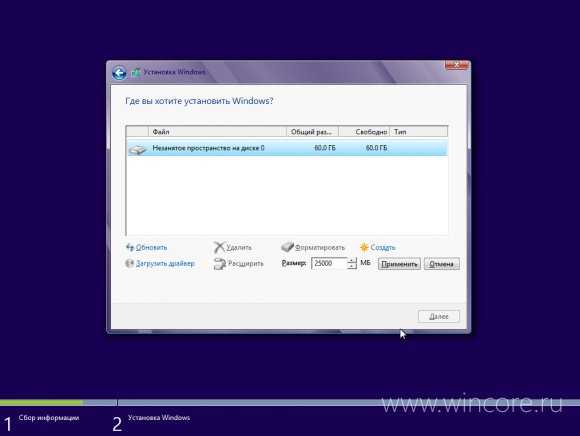Viewport: 580px width, 436px height.
Task: Click the blue back arrow button
Action: coord(119,73)
